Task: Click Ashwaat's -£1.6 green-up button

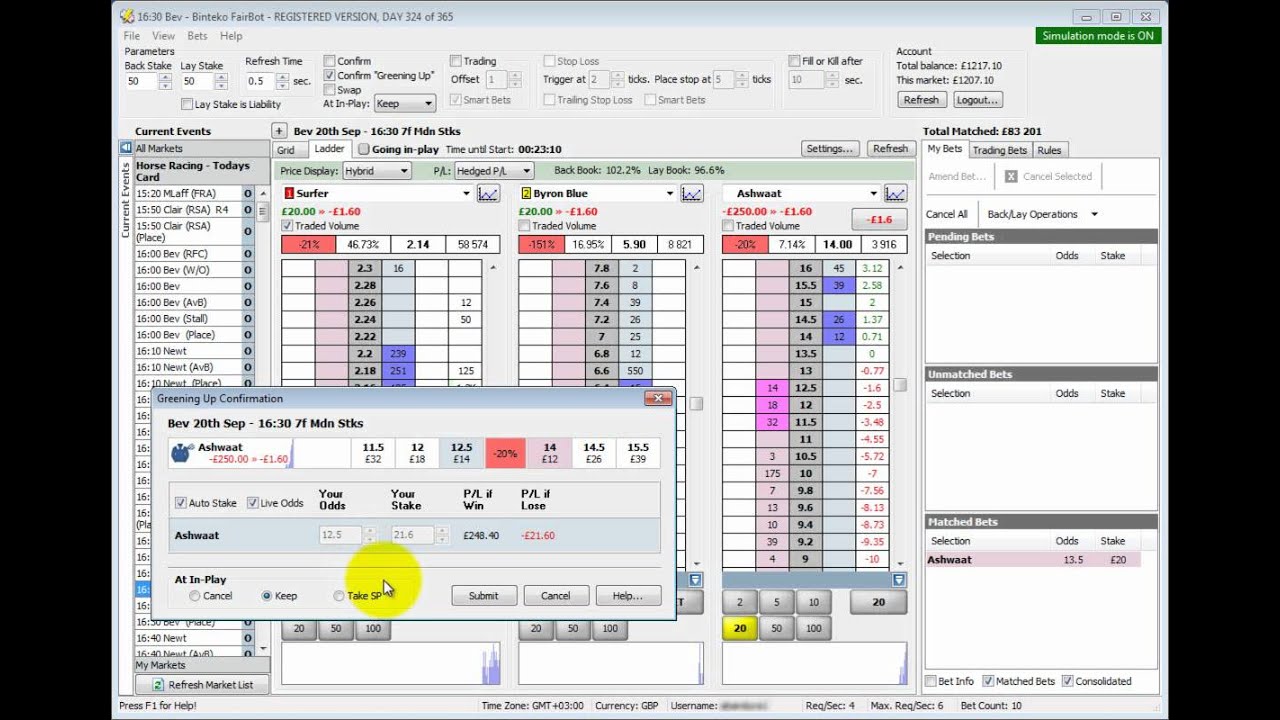Action: pos(879,220)
